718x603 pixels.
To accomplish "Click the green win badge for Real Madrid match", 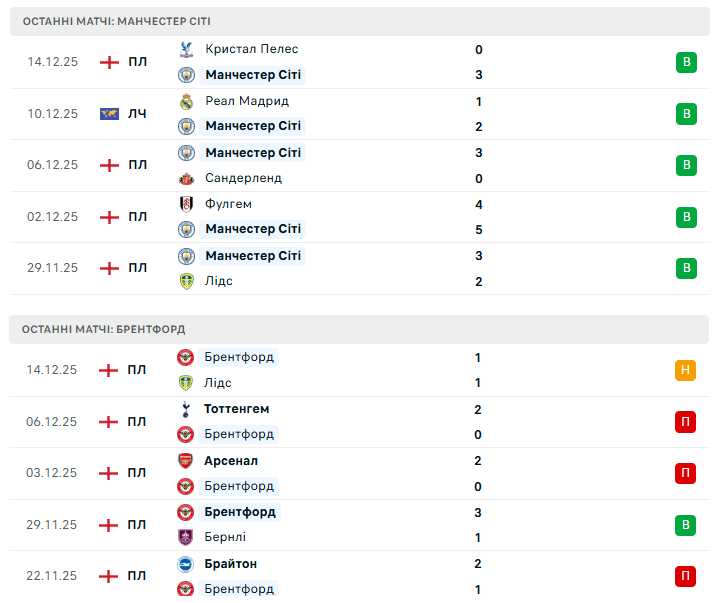I will [x=686, y=114].
